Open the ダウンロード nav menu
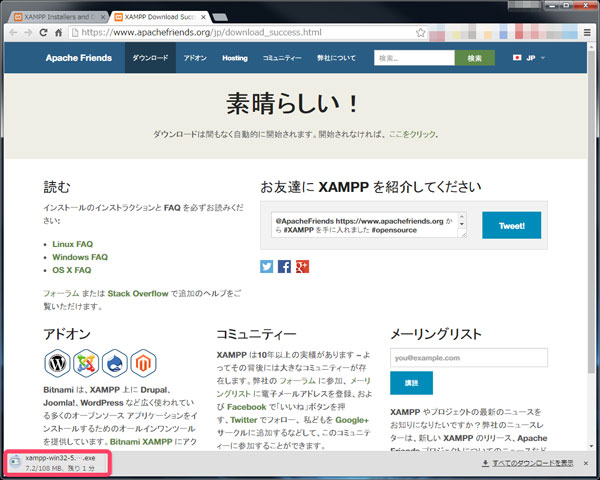The image size is (600, 480). [x=150, y=58]
